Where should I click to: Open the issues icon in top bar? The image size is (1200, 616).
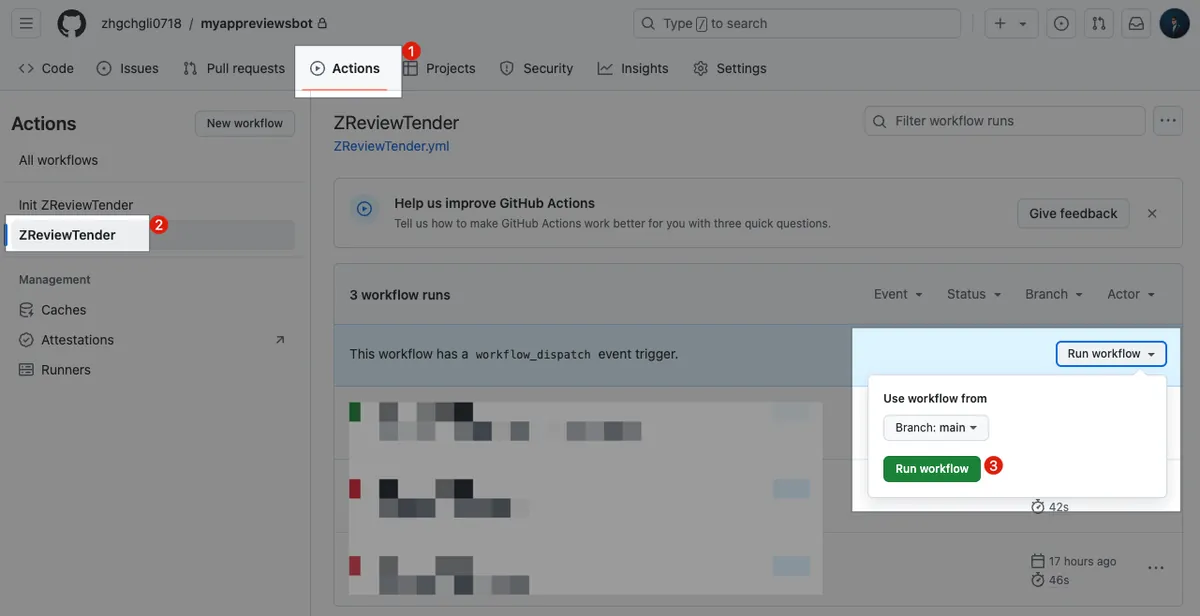(x=1062, y=23)
